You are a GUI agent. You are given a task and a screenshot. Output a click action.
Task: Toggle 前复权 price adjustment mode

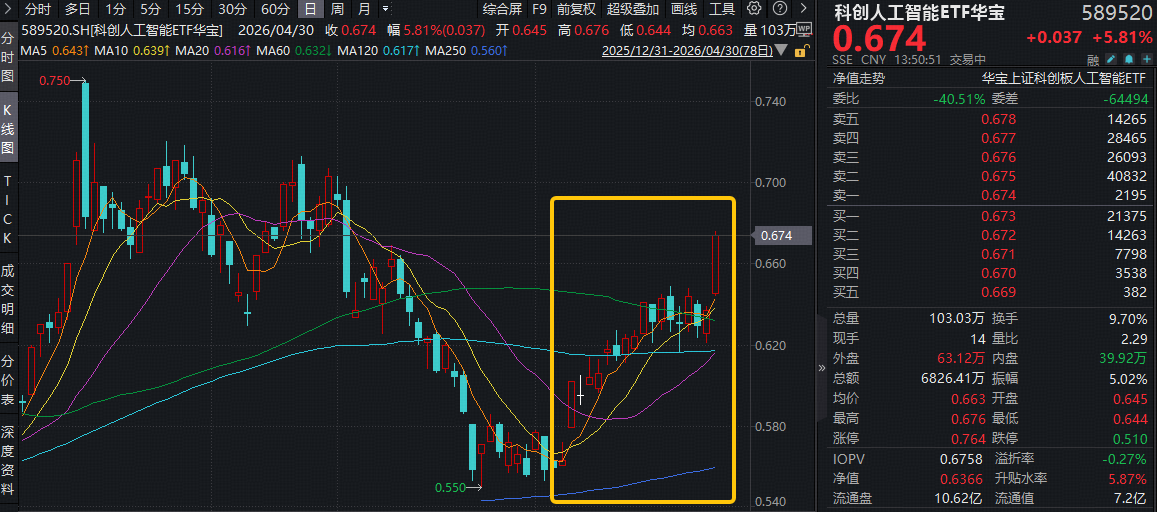[x=576, y=9]
